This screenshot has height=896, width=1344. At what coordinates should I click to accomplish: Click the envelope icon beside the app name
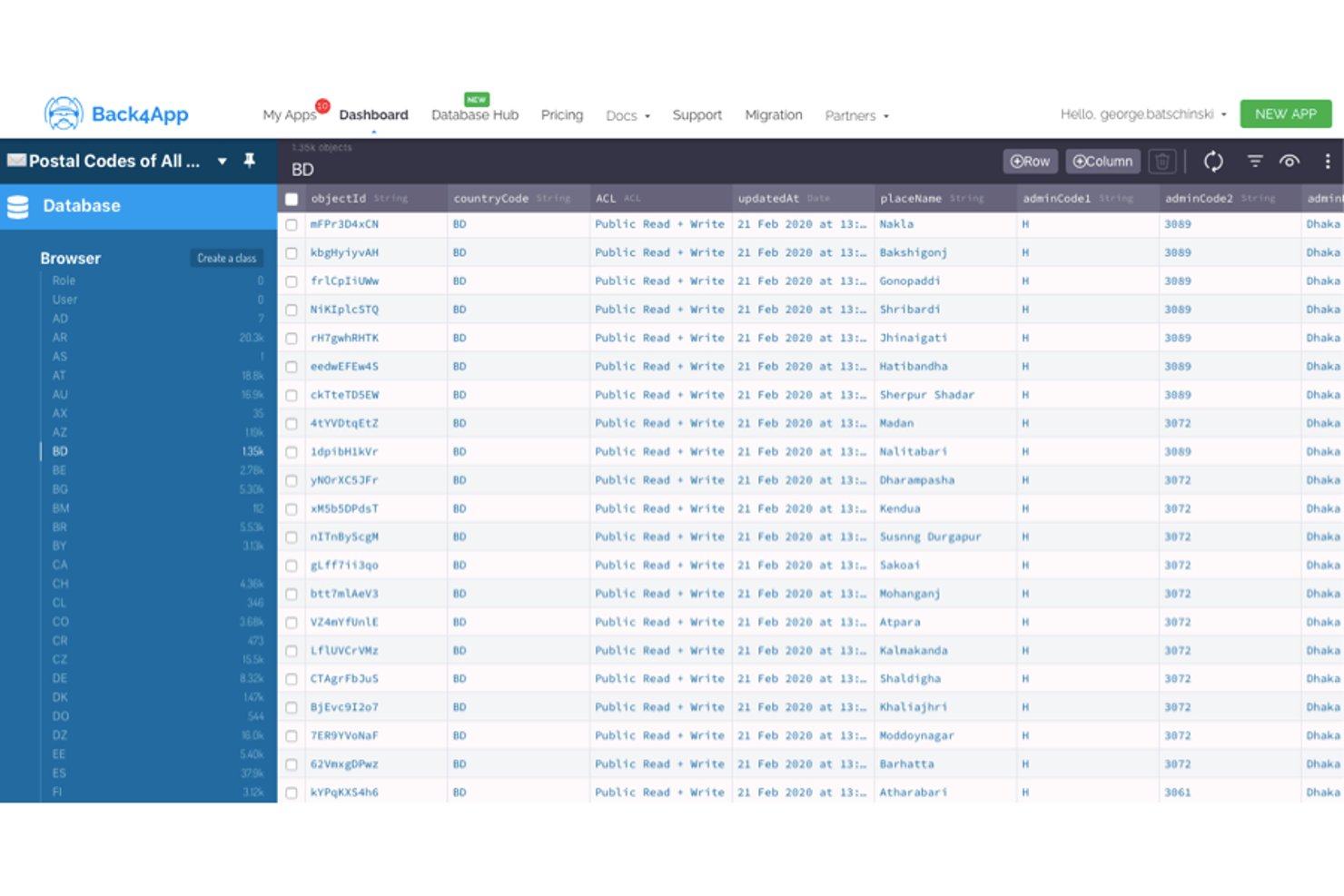coord(16,161)
